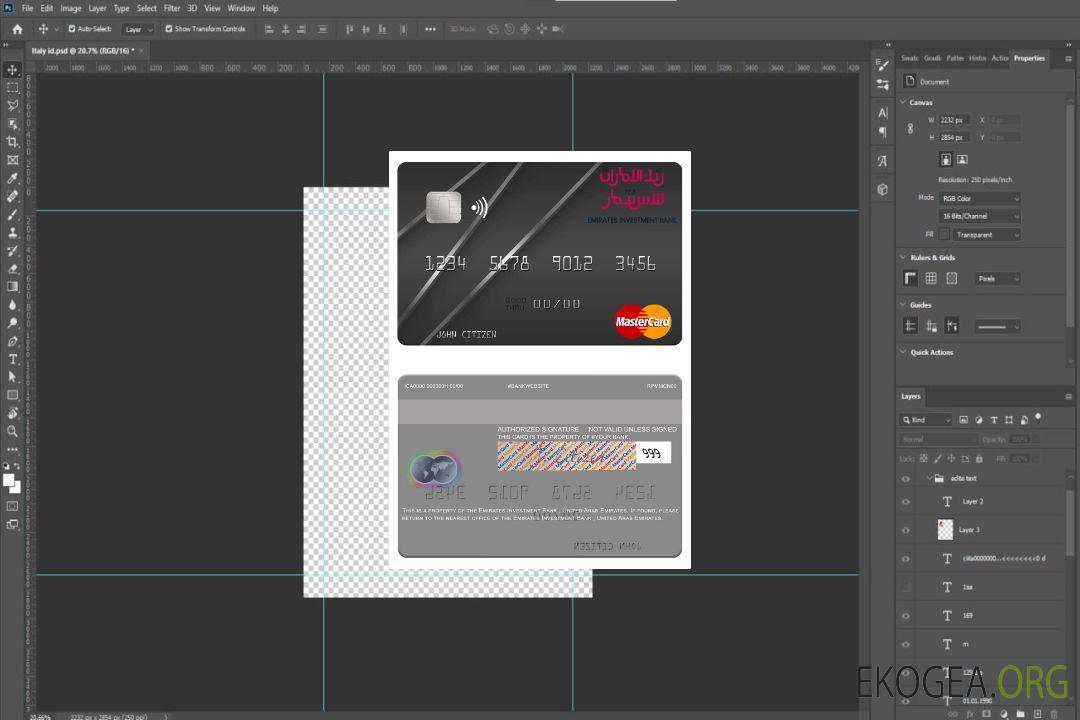This screenshot has height=720, width=1080.
Task: Open the Window menu
Action: coord(241,8)
